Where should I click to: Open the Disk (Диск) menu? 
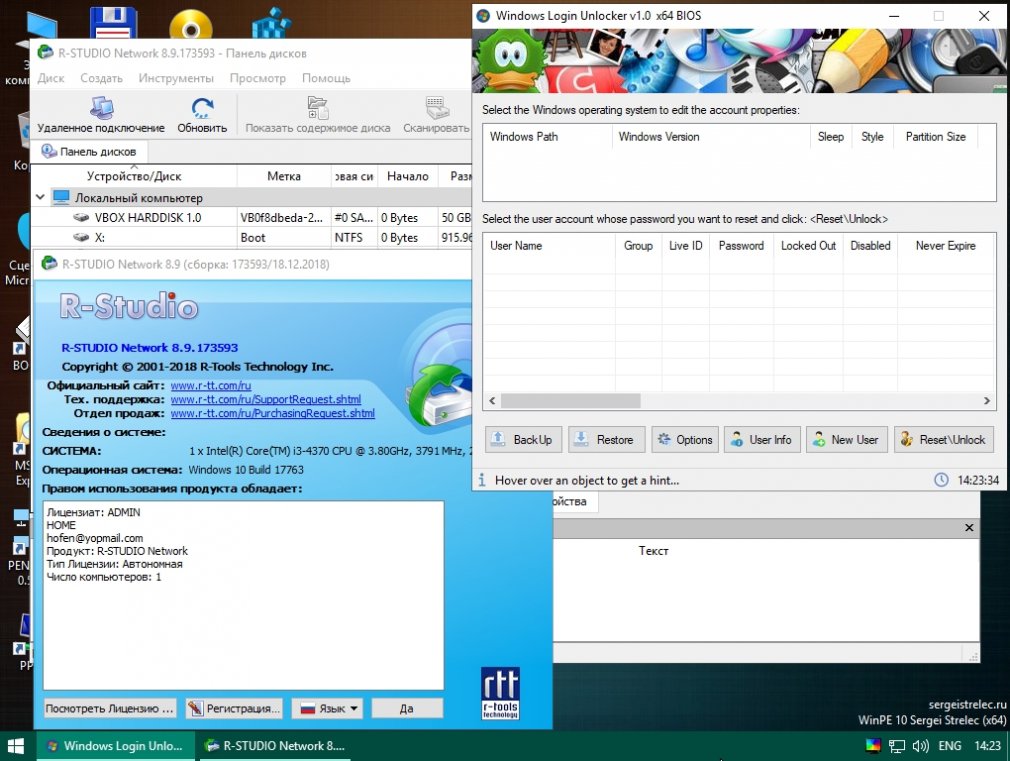pyautogui.click(x=51, y=78)
